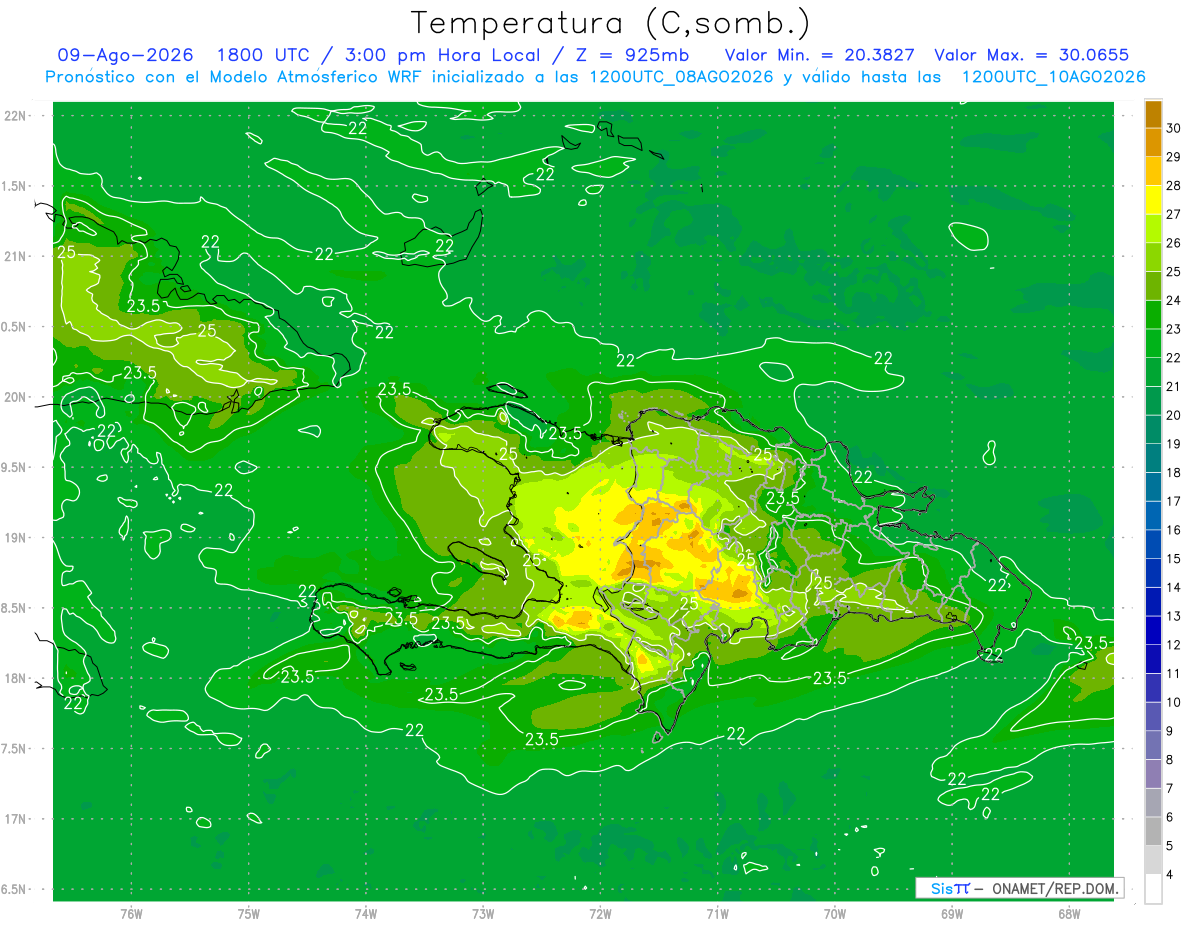This screenshot has height=927, width=1200.
Task: Click the valid-until time '1200UTC_10AGO2026'
Action: [x=1053, y=77]
